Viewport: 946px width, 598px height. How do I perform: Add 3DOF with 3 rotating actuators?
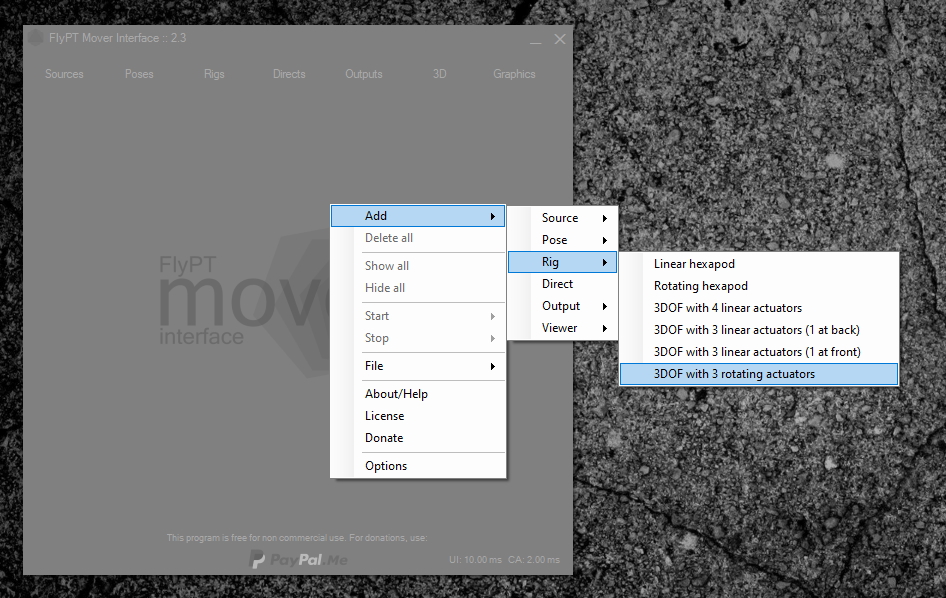pyautogui.click(x=759, y=374)
